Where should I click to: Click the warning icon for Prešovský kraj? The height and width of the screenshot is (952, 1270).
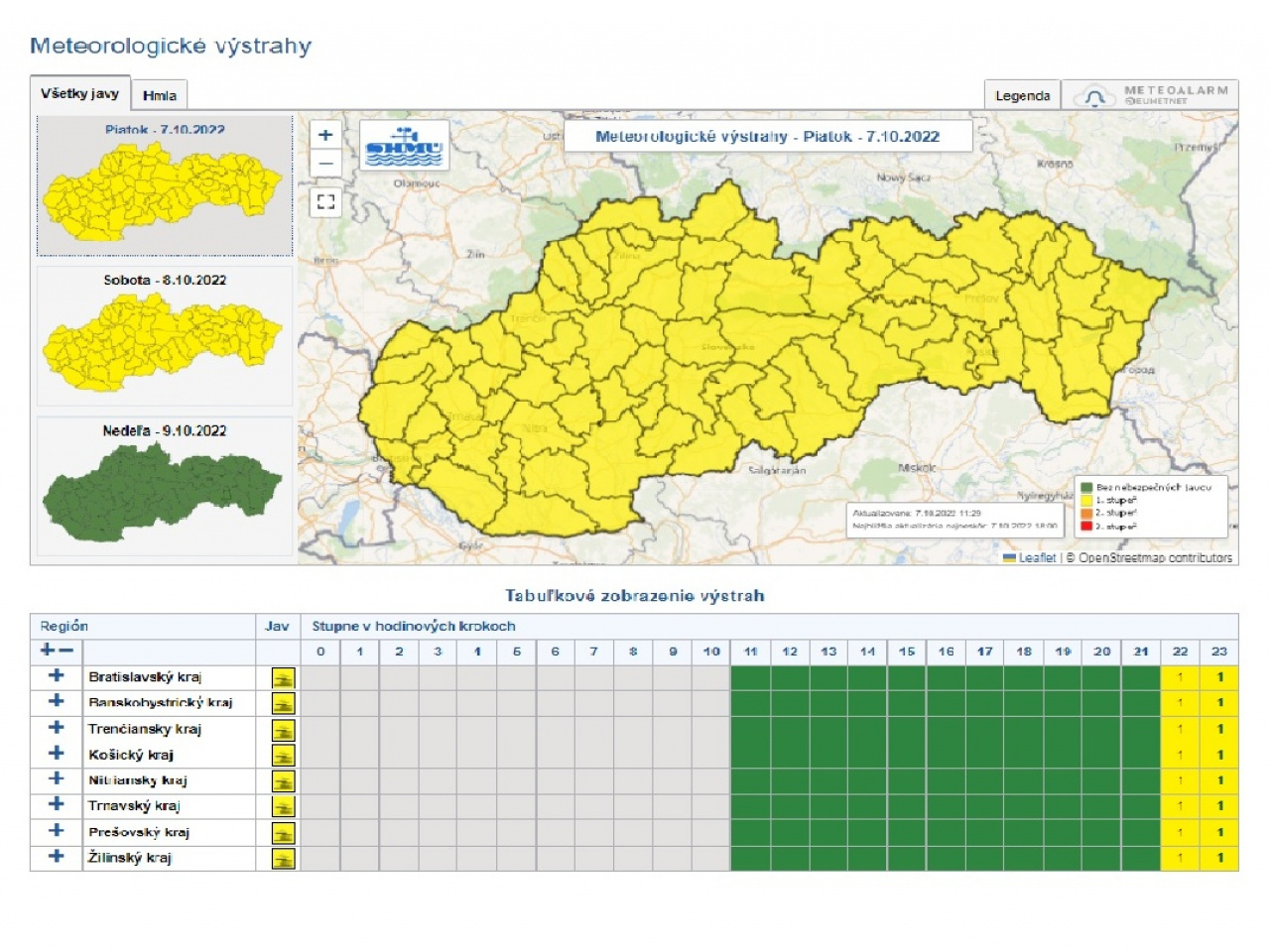click(x=284, y=833)
